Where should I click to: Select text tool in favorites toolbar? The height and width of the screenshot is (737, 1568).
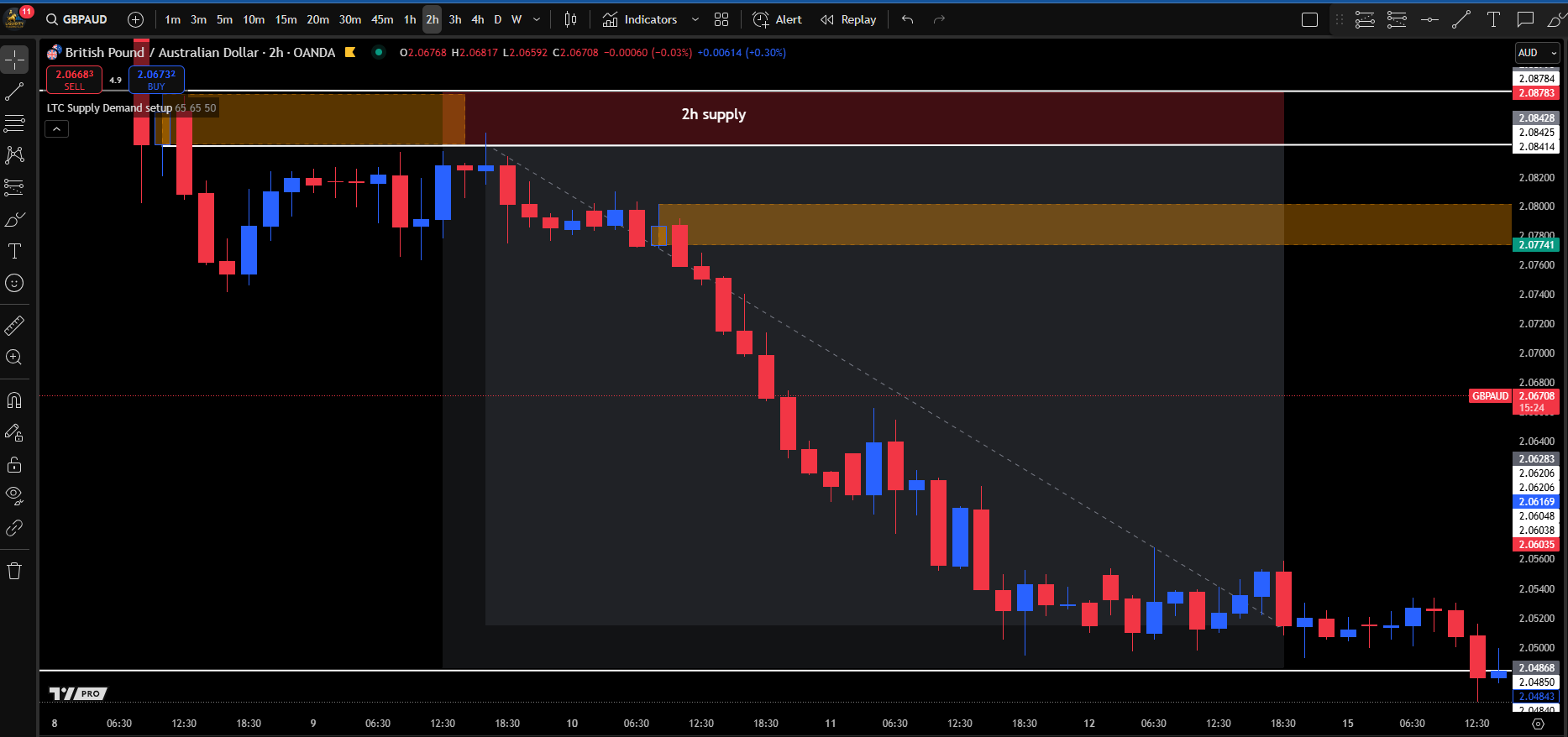pos(1493,19)
